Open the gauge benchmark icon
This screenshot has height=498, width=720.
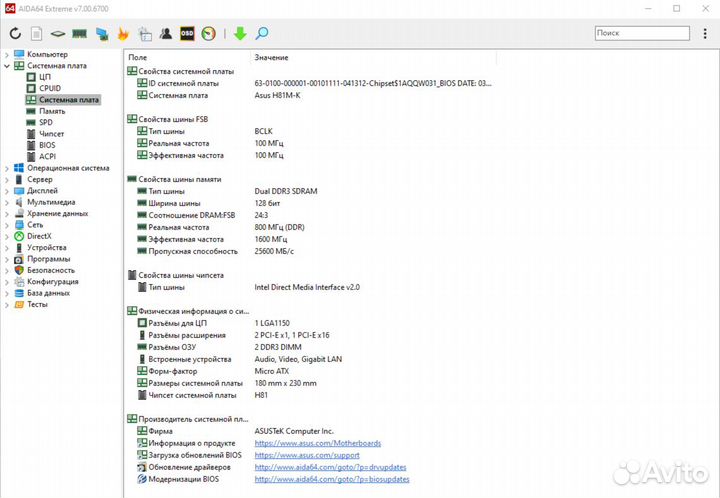208,34
